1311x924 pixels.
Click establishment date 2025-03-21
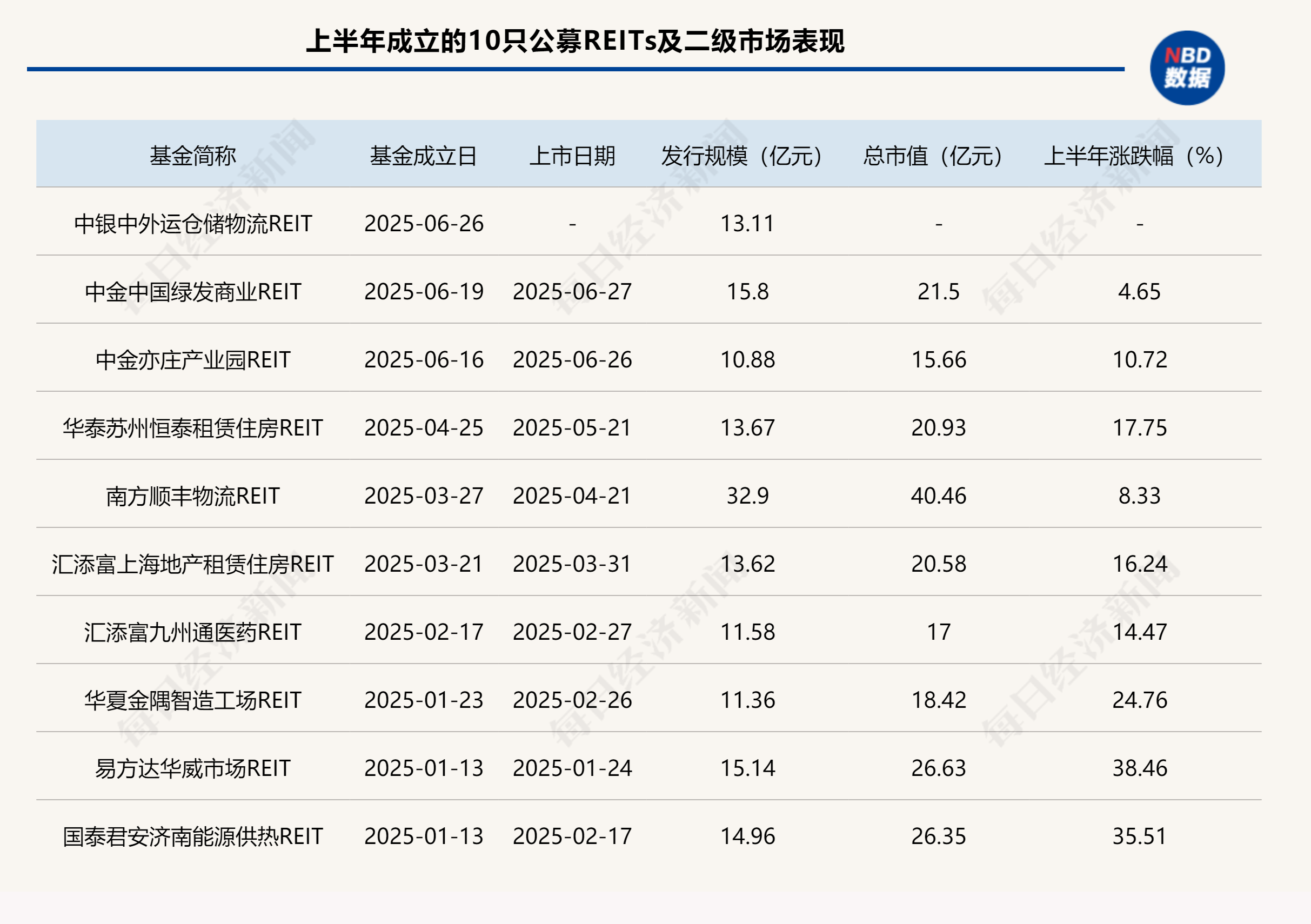pyautogui.click(x=424, y=564)
